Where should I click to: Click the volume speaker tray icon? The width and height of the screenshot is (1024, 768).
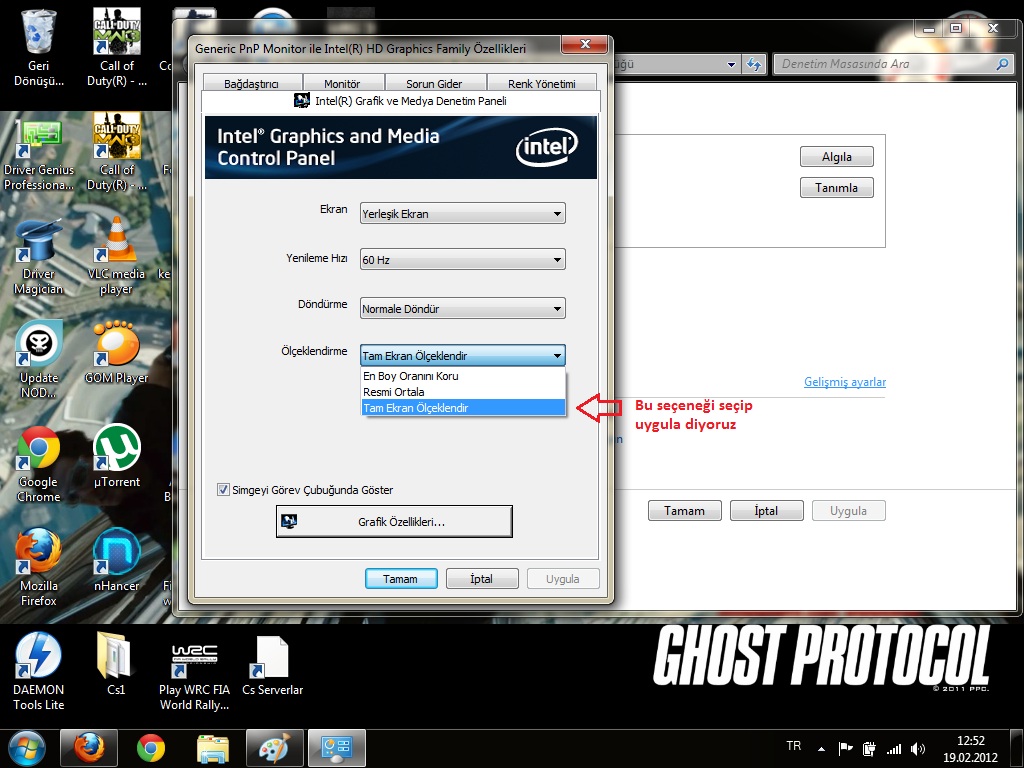pyautogui.click(x=918, y=749)
